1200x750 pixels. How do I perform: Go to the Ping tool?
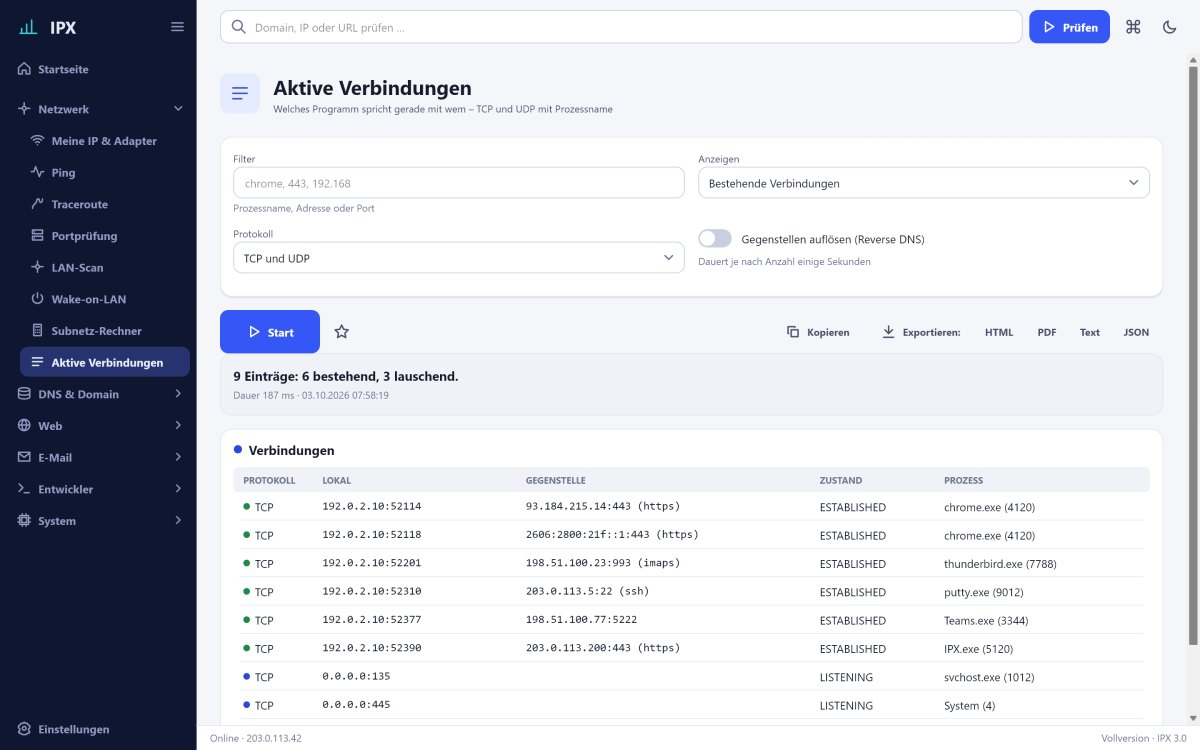coord(105,172)
